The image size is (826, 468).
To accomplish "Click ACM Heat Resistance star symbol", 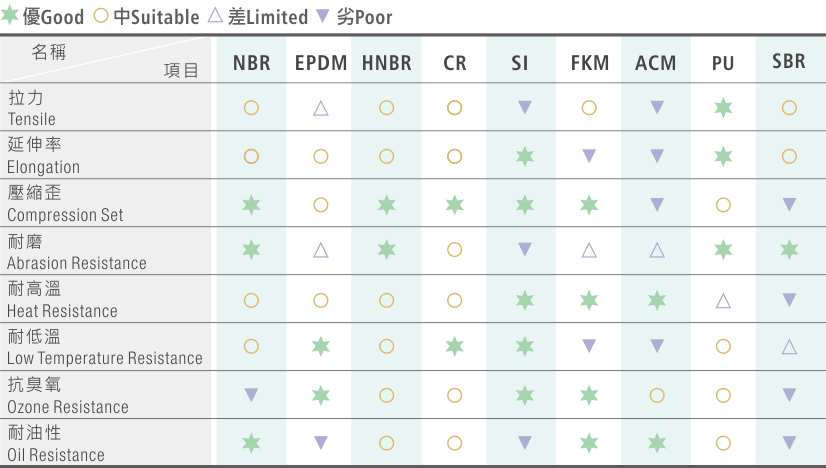I will pos(657,300).
